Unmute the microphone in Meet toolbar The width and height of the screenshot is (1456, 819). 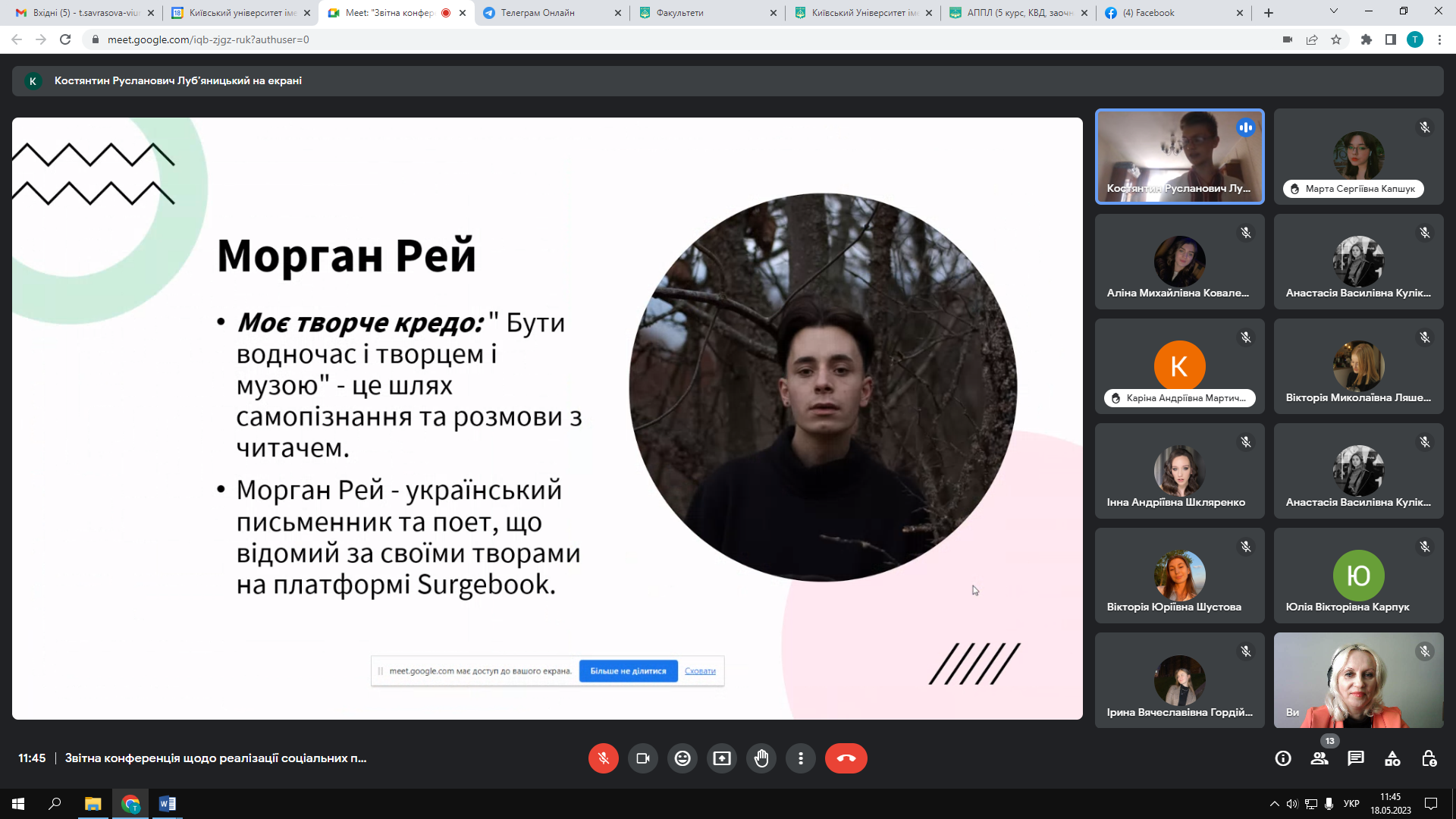click(603, 758)
